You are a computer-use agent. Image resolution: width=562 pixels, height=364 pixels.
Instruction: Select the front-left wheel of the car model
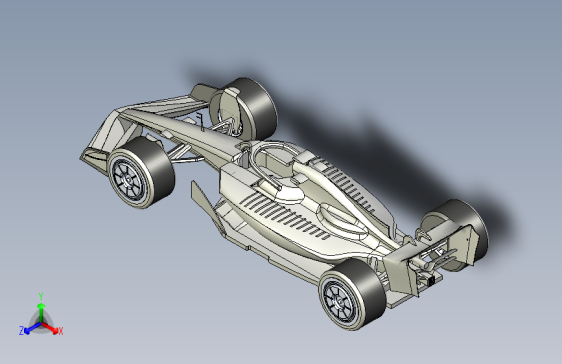click(141, 173)
